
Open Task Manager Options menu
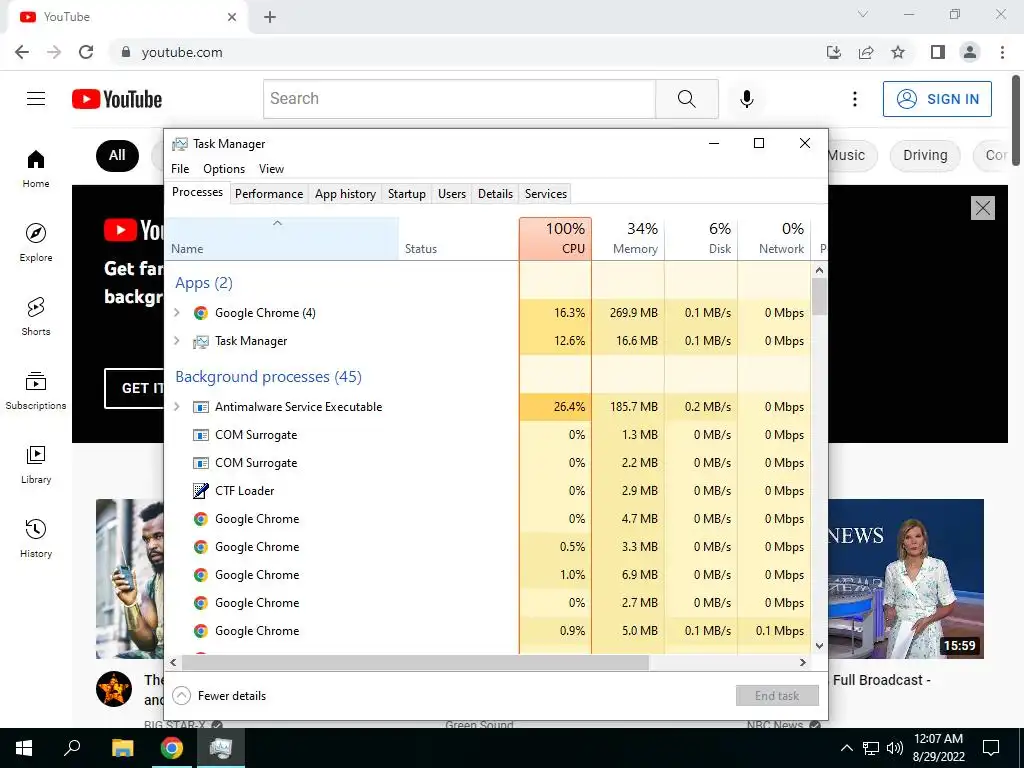tap(224, 168)
